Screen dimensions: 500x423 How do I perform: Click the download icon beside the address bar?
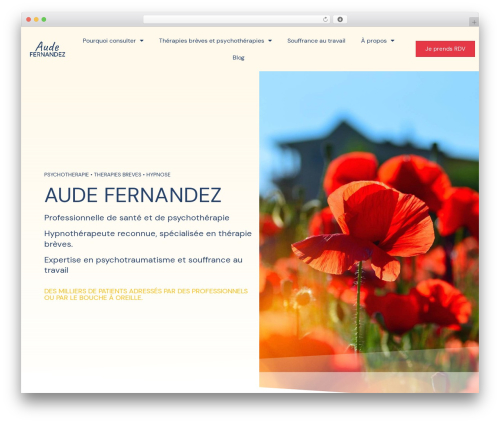point(340,20)
